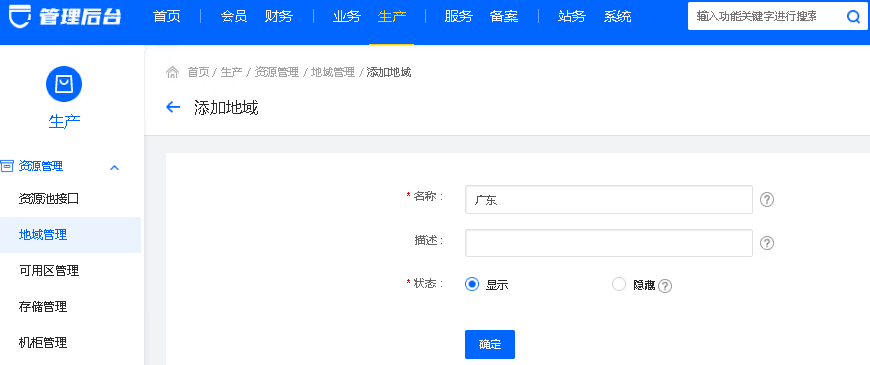Click the home icon in breadcrumb
The image size is (870, 365).
[173, 72]
